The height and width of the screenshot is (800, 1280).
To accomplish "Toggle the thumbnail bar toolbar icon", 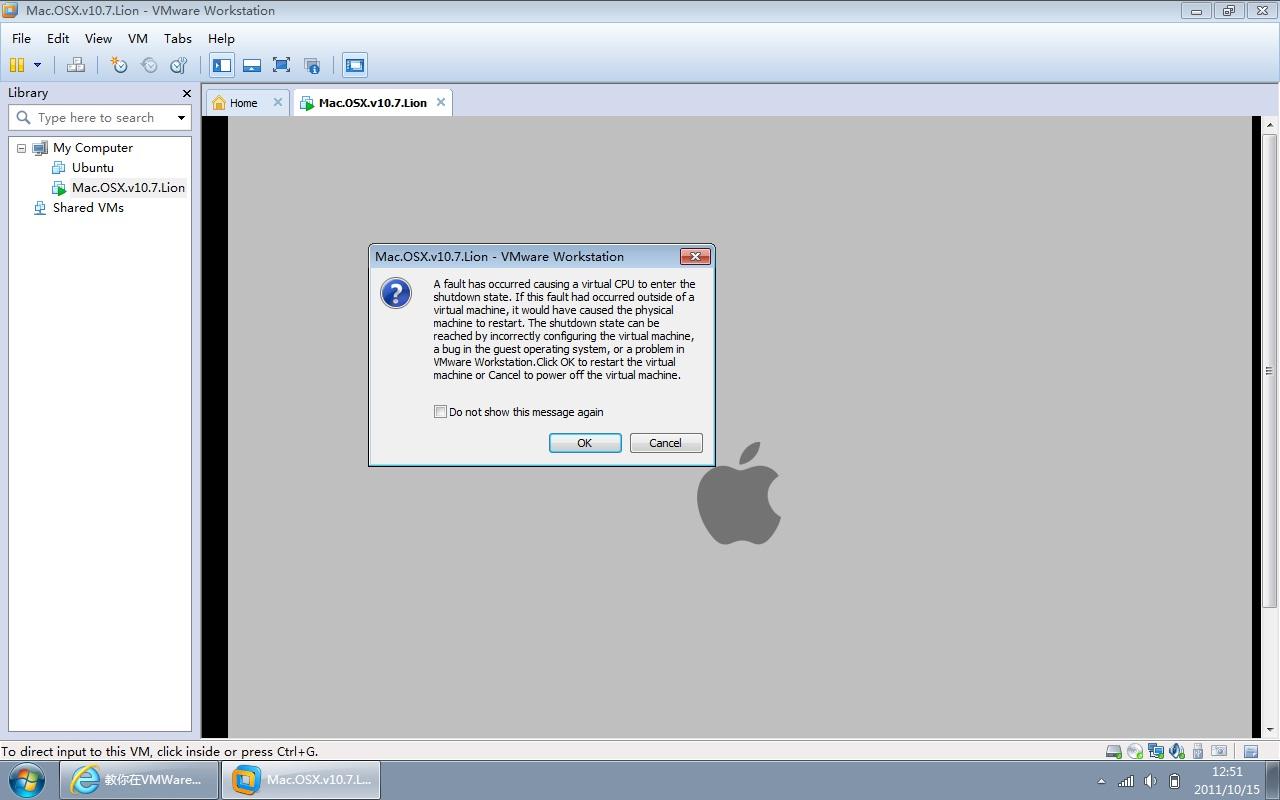I will (x=252, y=65).
